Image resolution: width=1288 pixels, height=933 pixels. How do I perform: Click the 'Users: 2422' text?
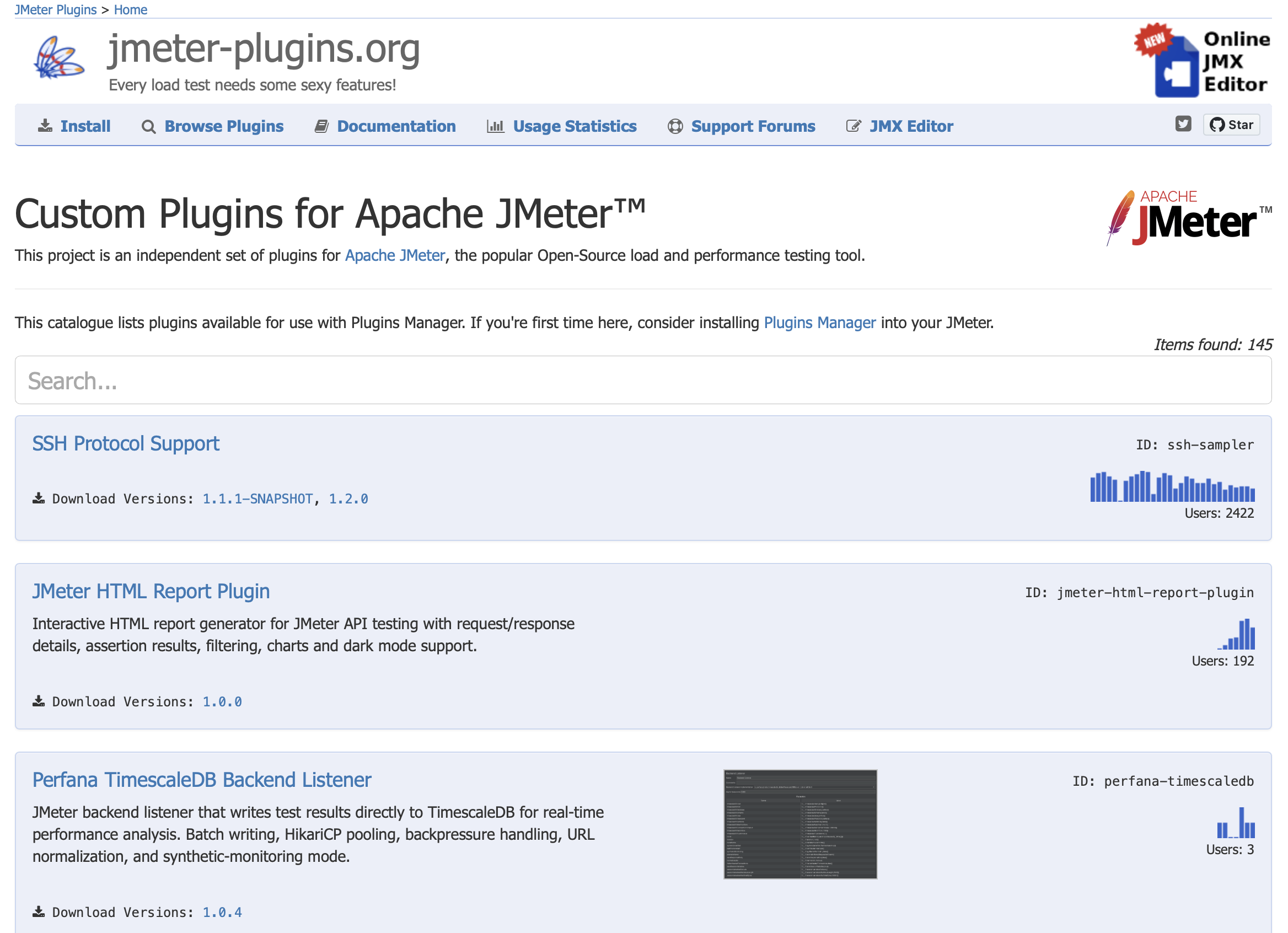tap(1219, 513)
